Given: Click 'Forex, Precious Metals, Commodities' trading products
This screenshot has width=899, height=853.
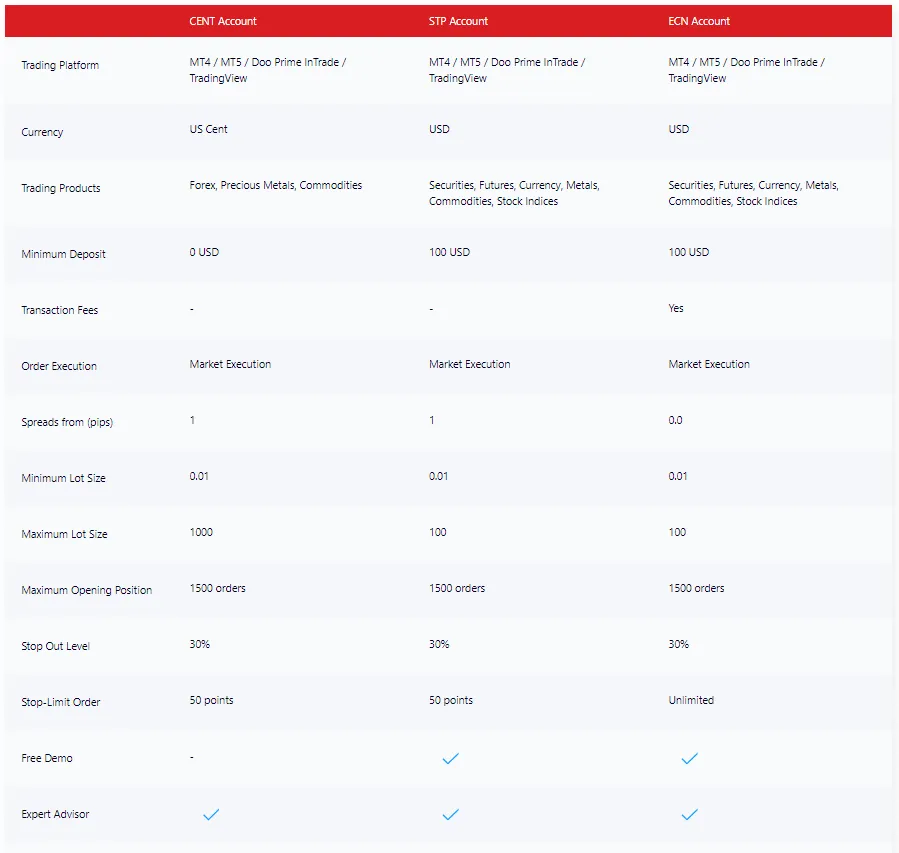Looking at the screenshot, I should 275,185.
